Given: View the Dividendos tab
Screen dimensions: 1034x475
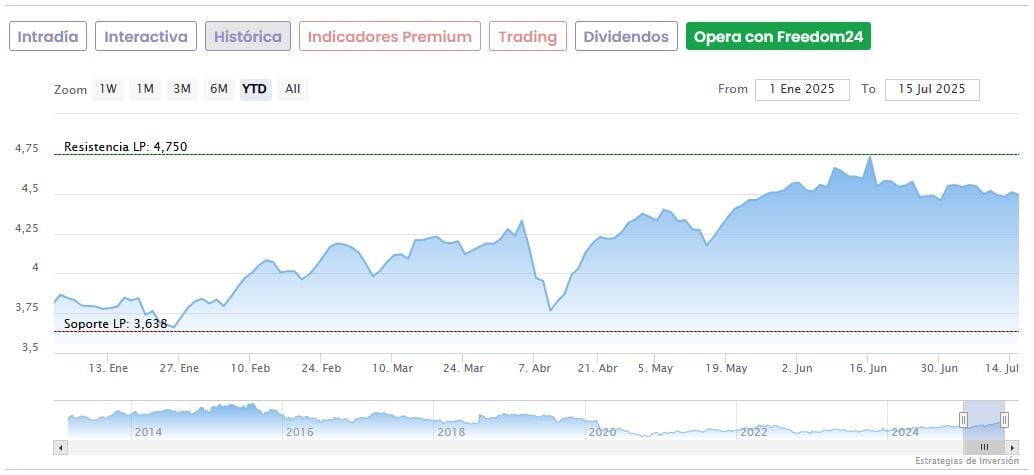Looking at the screenshot, I should [626, 37].
